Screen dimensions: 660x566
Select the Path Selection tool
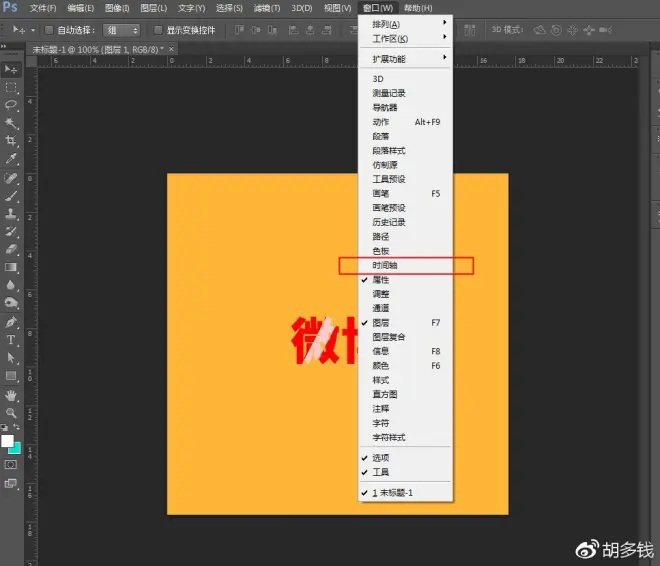(11, 358)
